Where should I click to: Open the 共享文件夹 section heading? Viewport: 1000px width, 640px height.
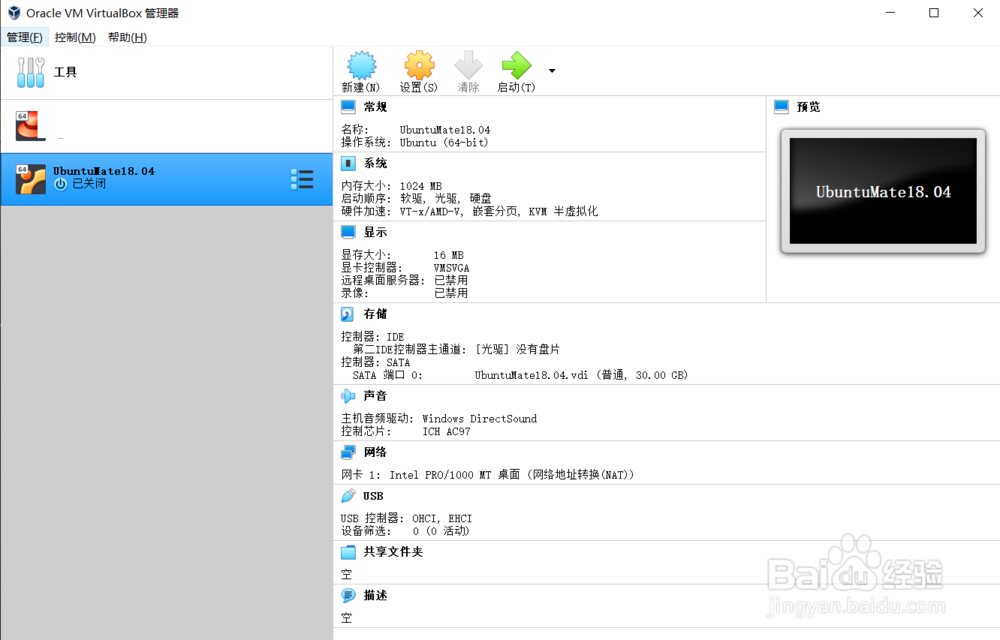coord(393,552)
